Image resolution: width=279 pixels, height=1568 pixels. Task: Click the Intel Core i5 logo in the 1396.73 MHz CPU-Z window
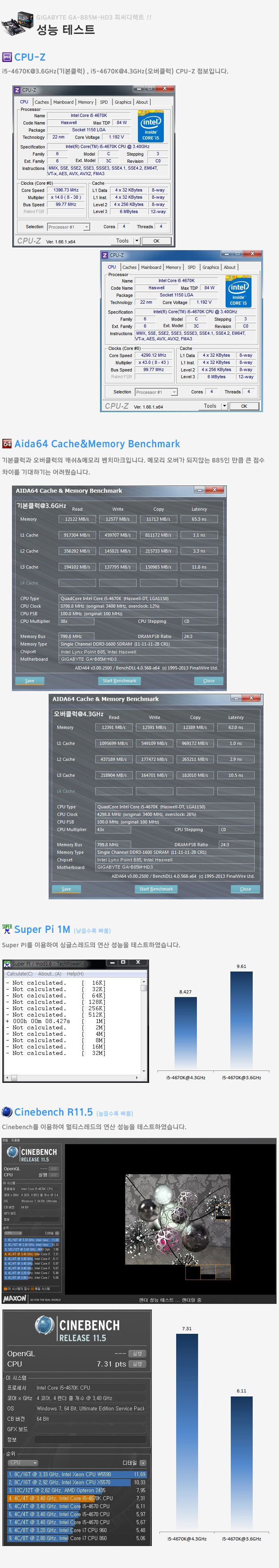click(x=150, y=126)
